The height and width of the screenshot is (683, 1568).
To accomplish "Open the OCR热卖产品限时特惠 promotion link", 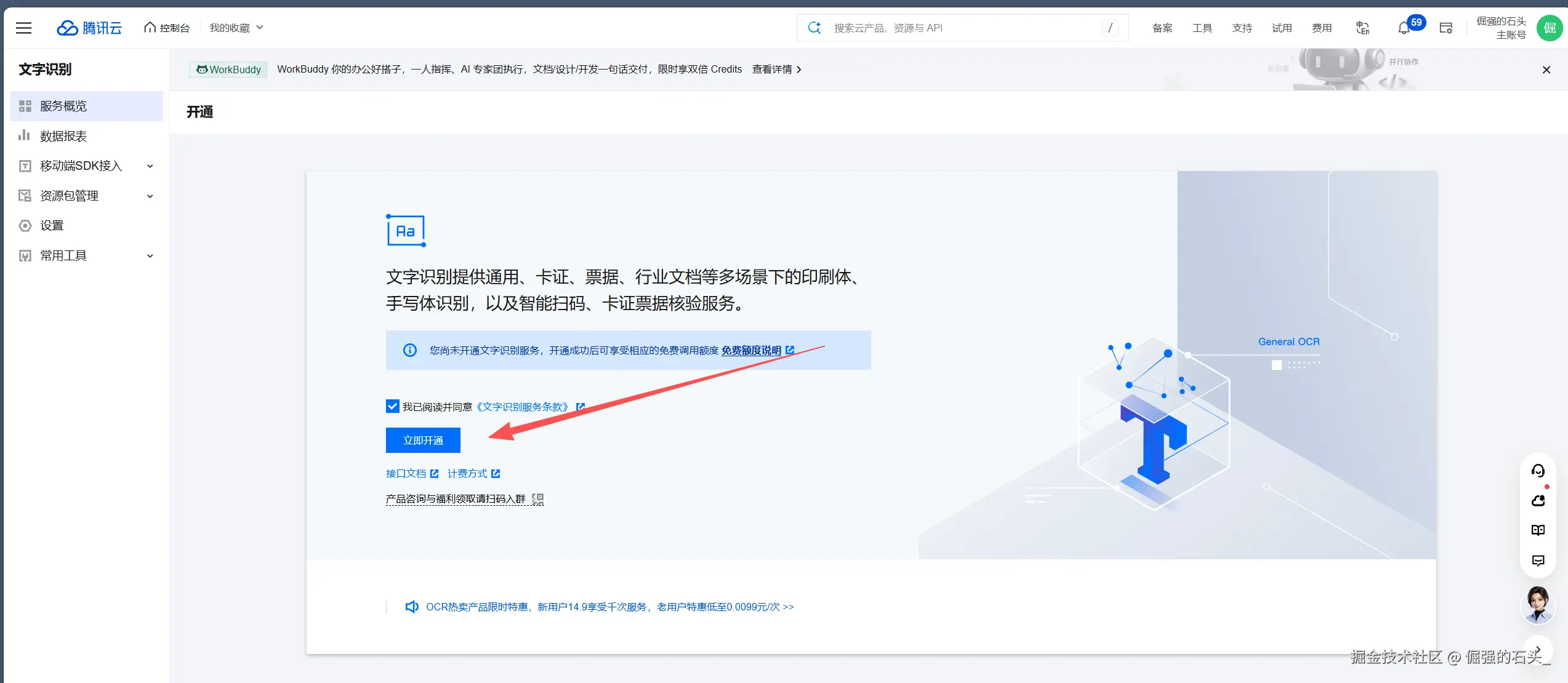I will click(609, 607).
